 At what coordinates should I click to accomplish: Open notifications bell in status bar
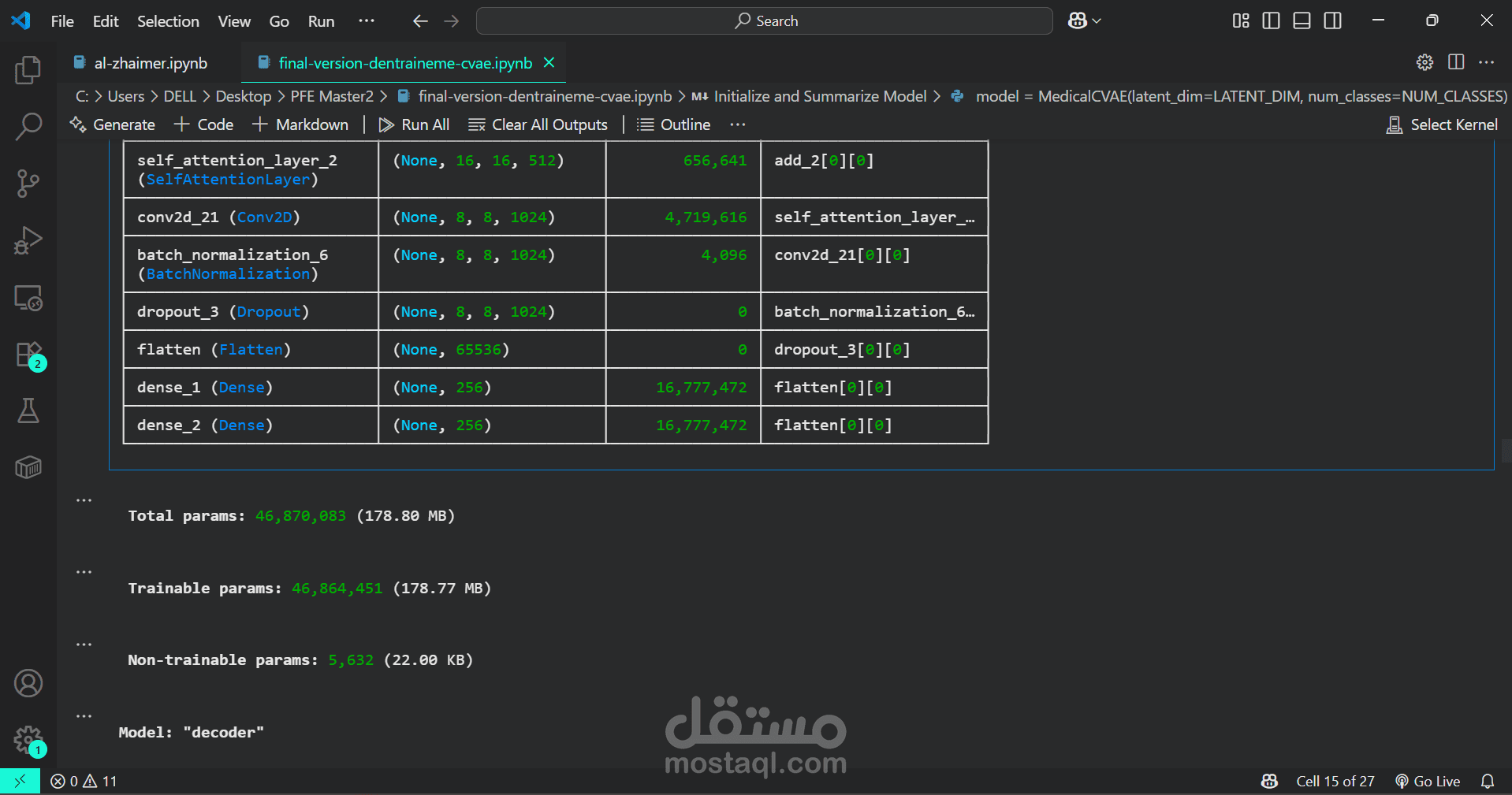[x=1488, y=781]
